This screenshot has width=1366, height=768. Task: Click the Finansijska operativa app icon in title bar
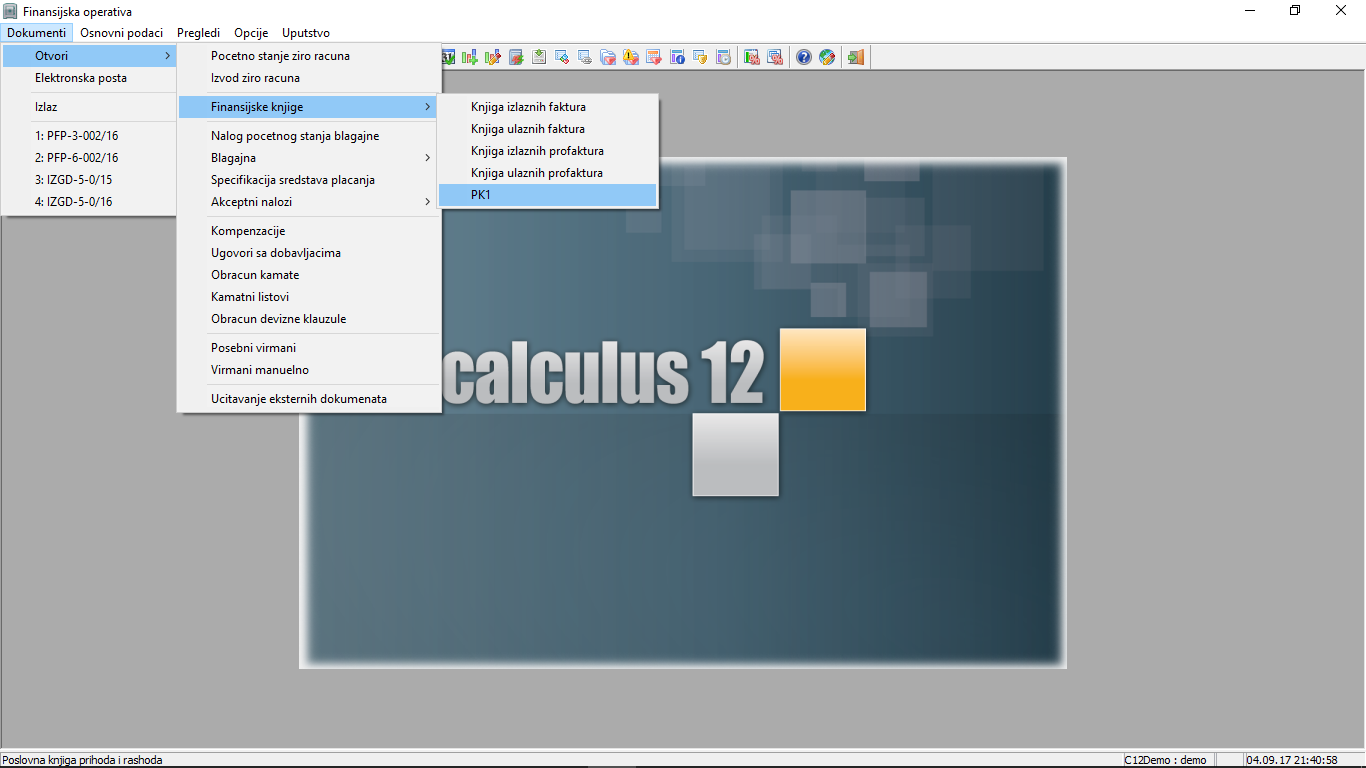point(10,11)
